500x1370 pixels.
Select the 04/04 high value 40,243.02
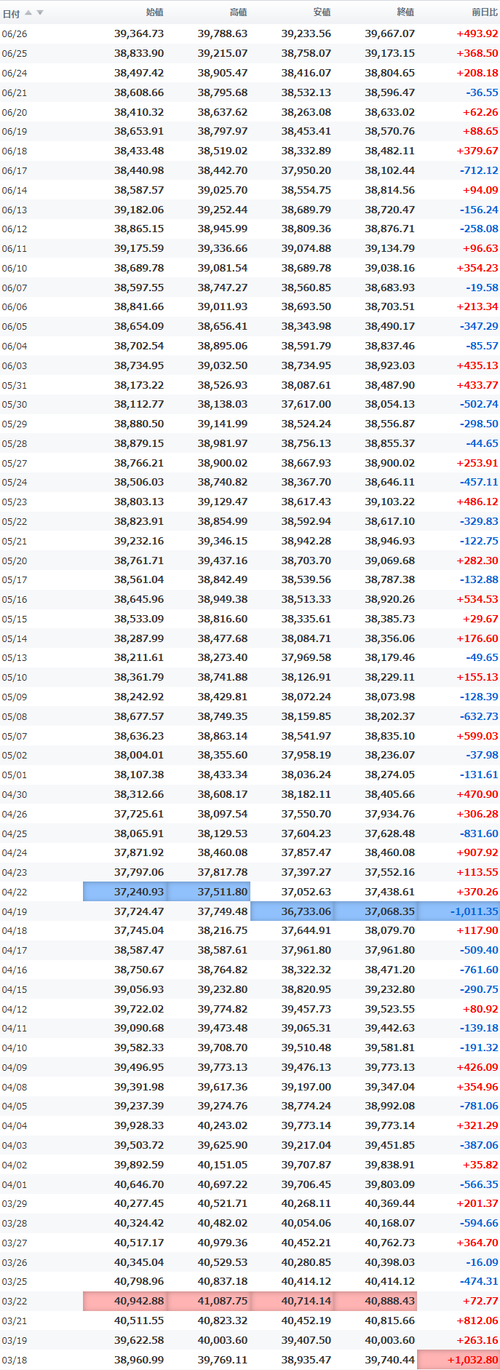click(x=222, y=1127)
